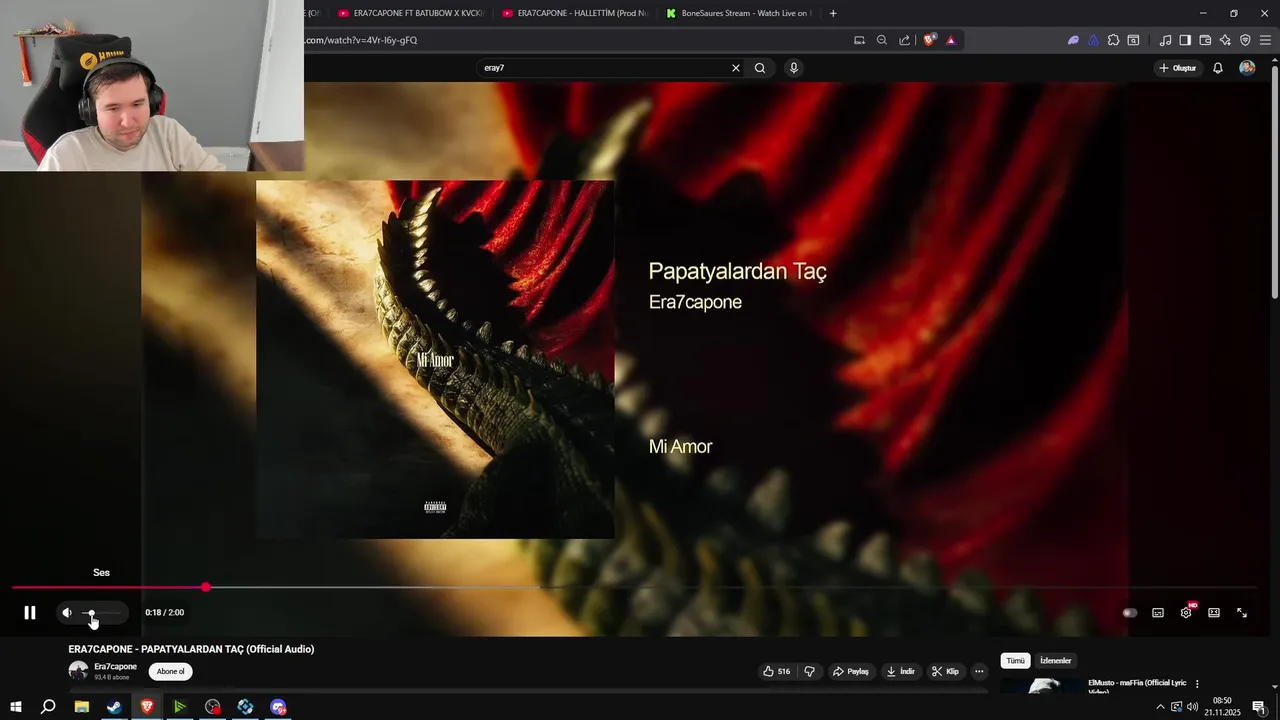Open Windows search from the taskbar
This screenshot has width=1280, height=720.
(x=48, y=707)
